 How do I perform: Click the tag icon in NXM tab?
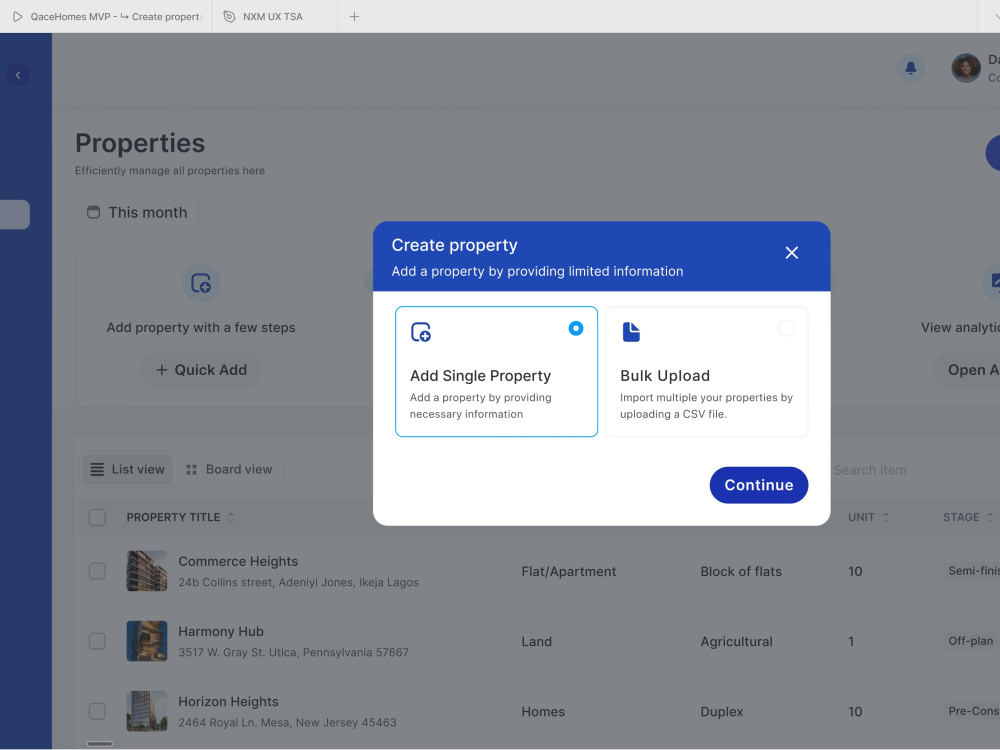pos(229,17)
